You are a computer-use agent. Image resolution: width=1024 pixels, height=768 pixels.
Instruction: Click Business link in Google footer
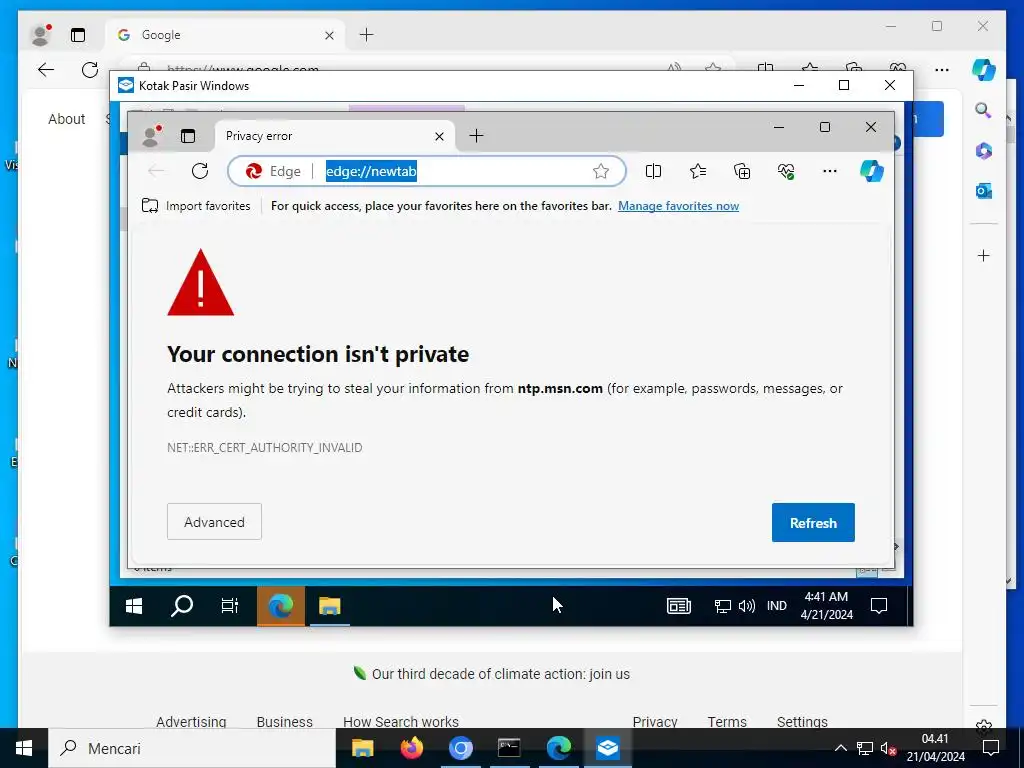click(285, 722)
